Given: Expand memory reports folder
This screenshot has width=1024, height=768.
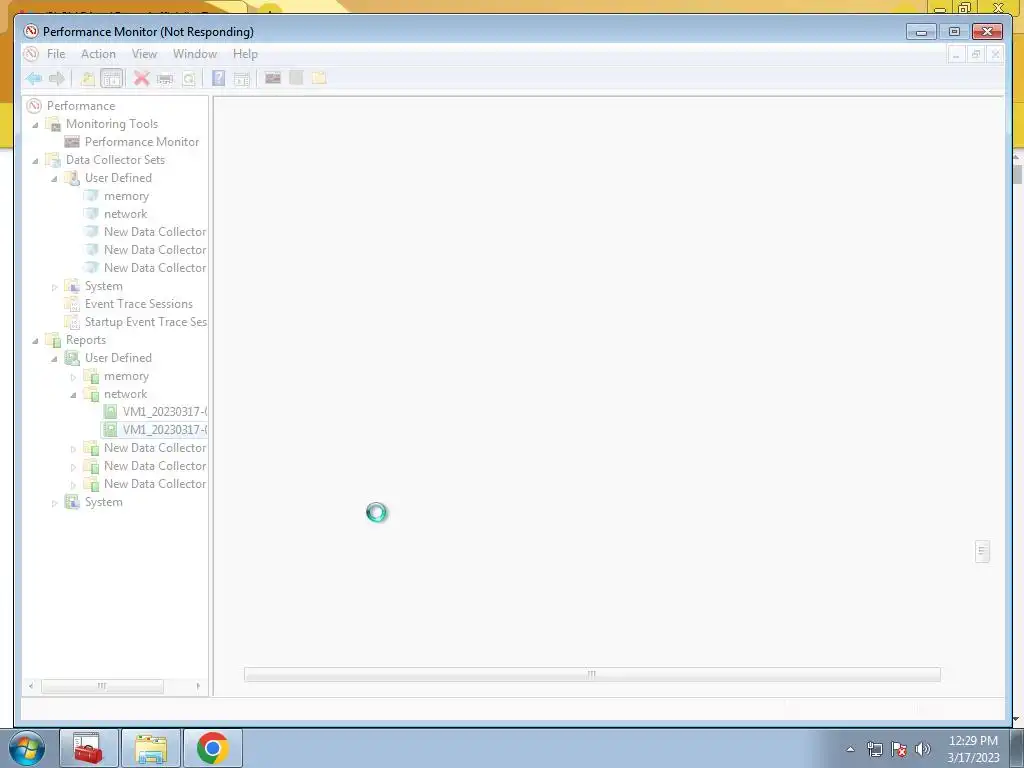Looking at the screenshot, I should click(73, 377).
